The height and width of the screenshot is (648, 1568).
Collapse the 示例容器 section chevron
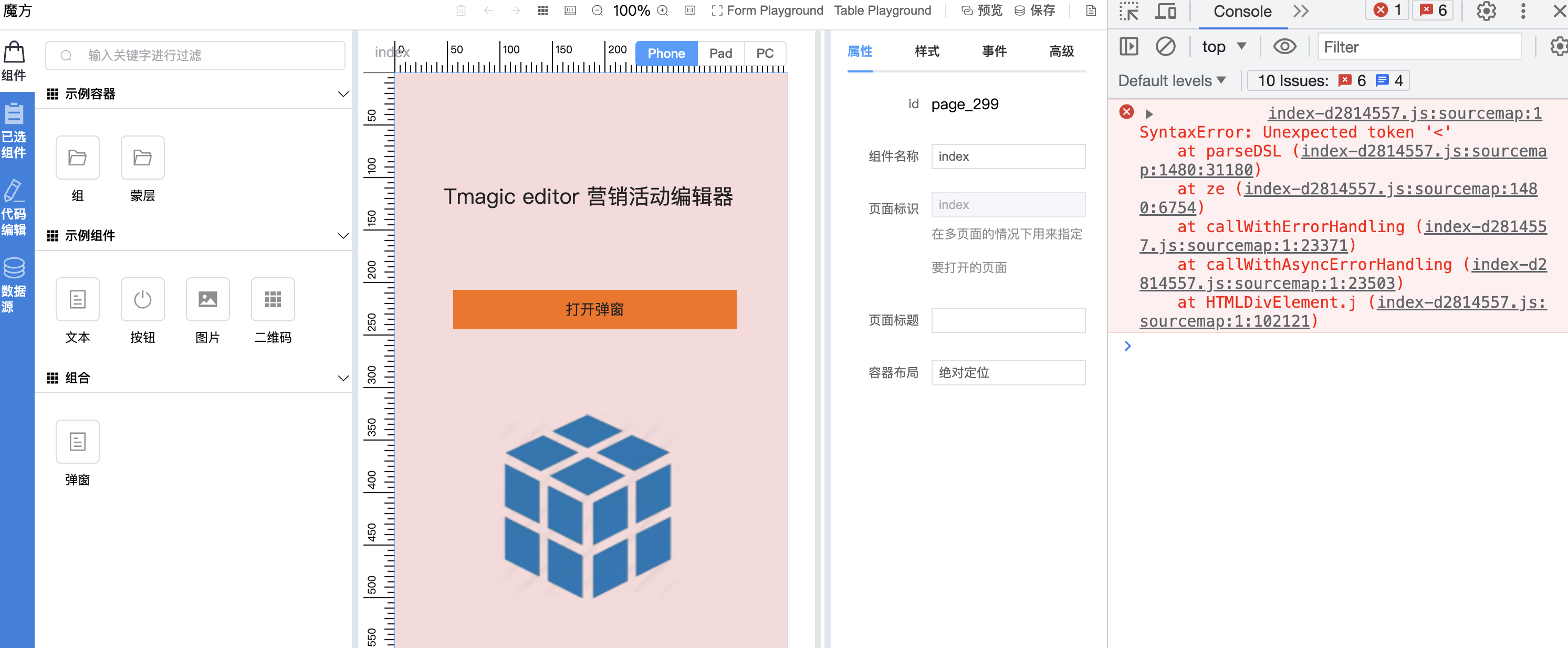point(343,93)
